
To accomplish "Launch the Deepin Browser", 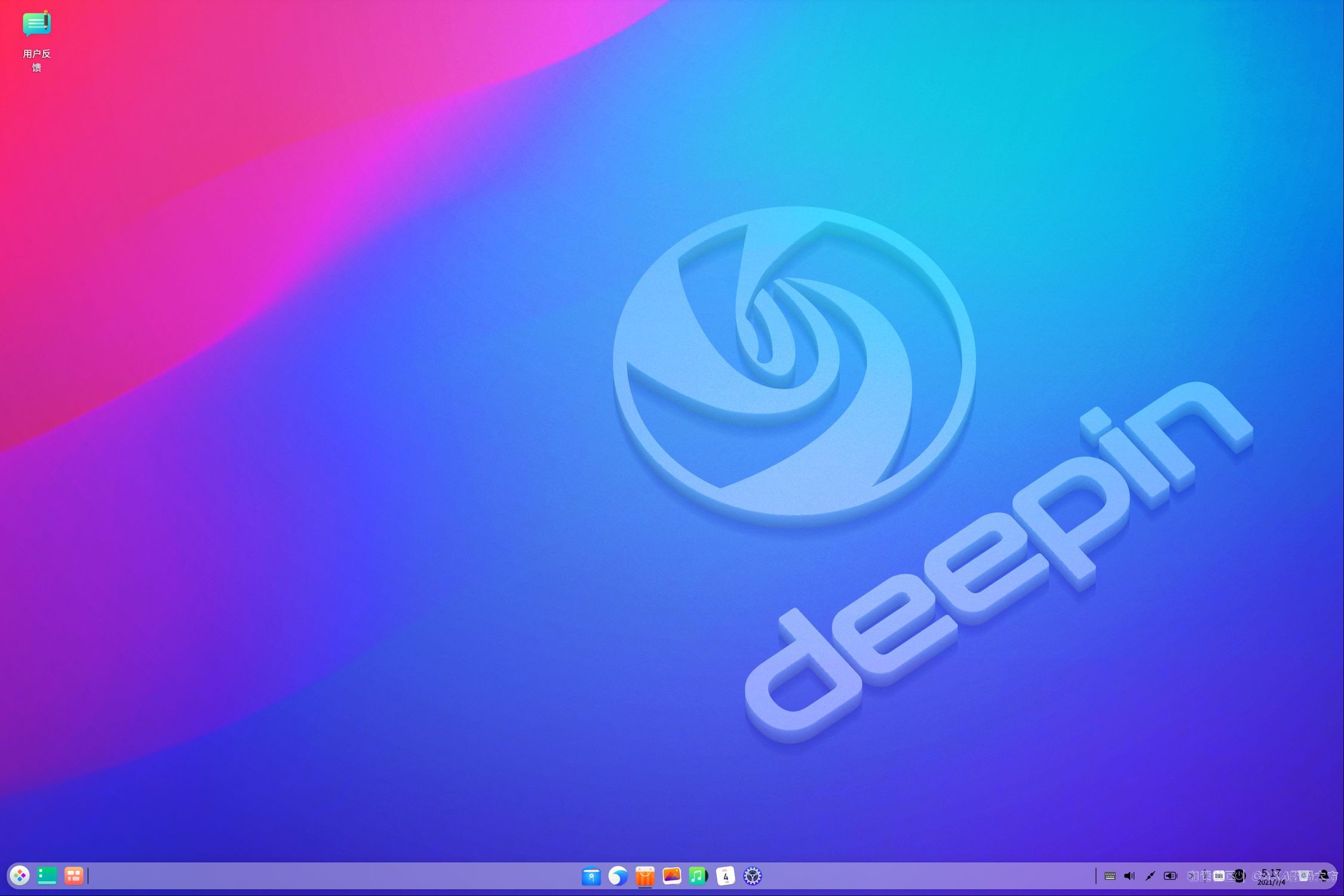I will [x=618, y=875].
